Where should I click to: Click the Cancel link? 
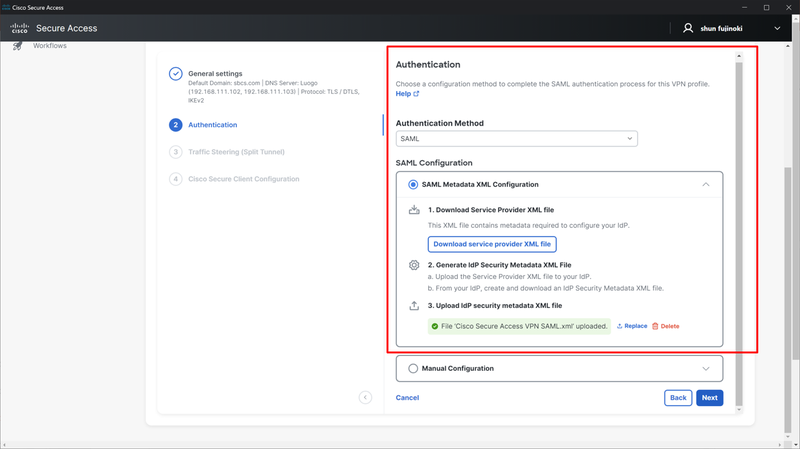[407, 398]
